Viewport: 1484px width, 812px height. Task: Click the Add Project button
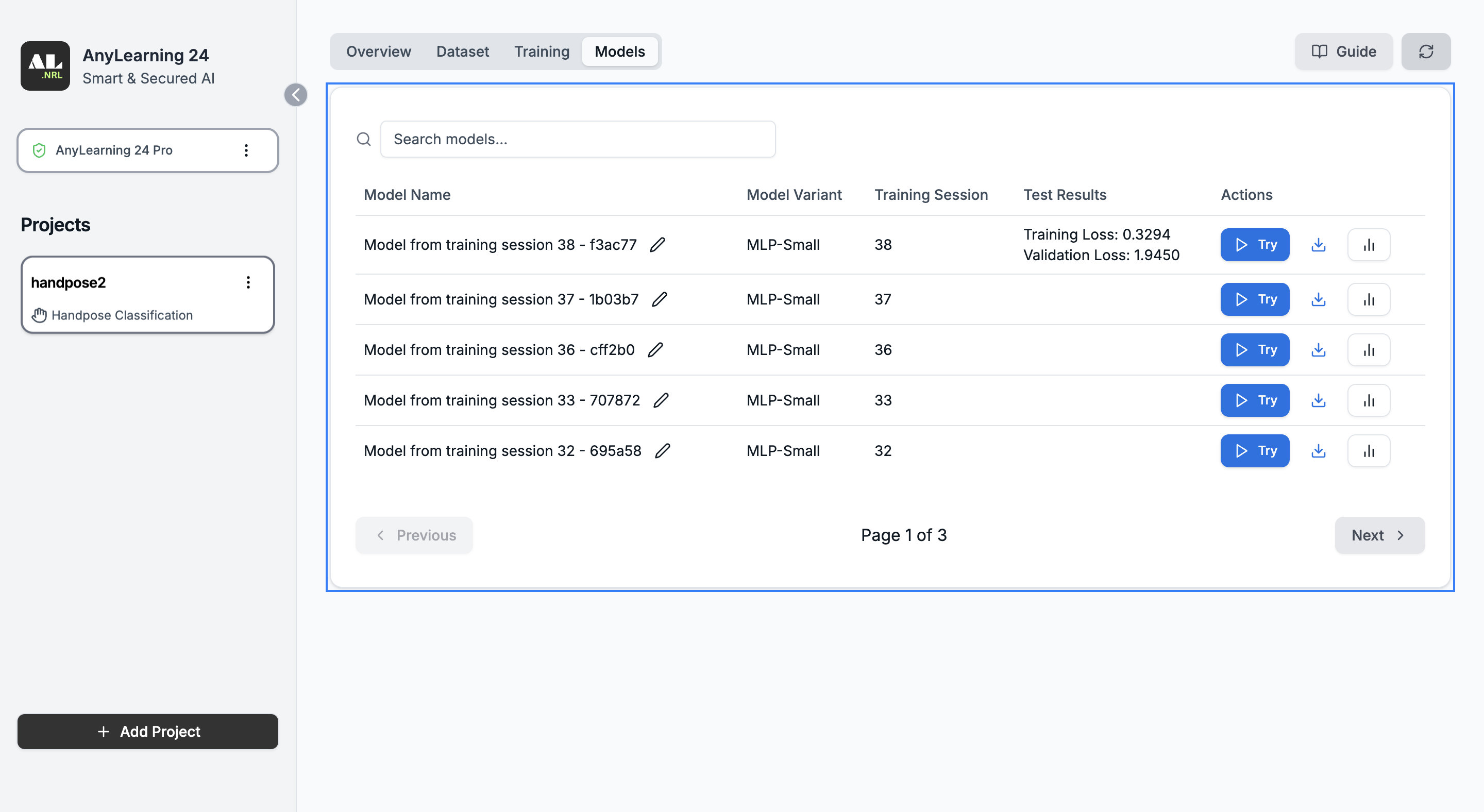point(148,732)
